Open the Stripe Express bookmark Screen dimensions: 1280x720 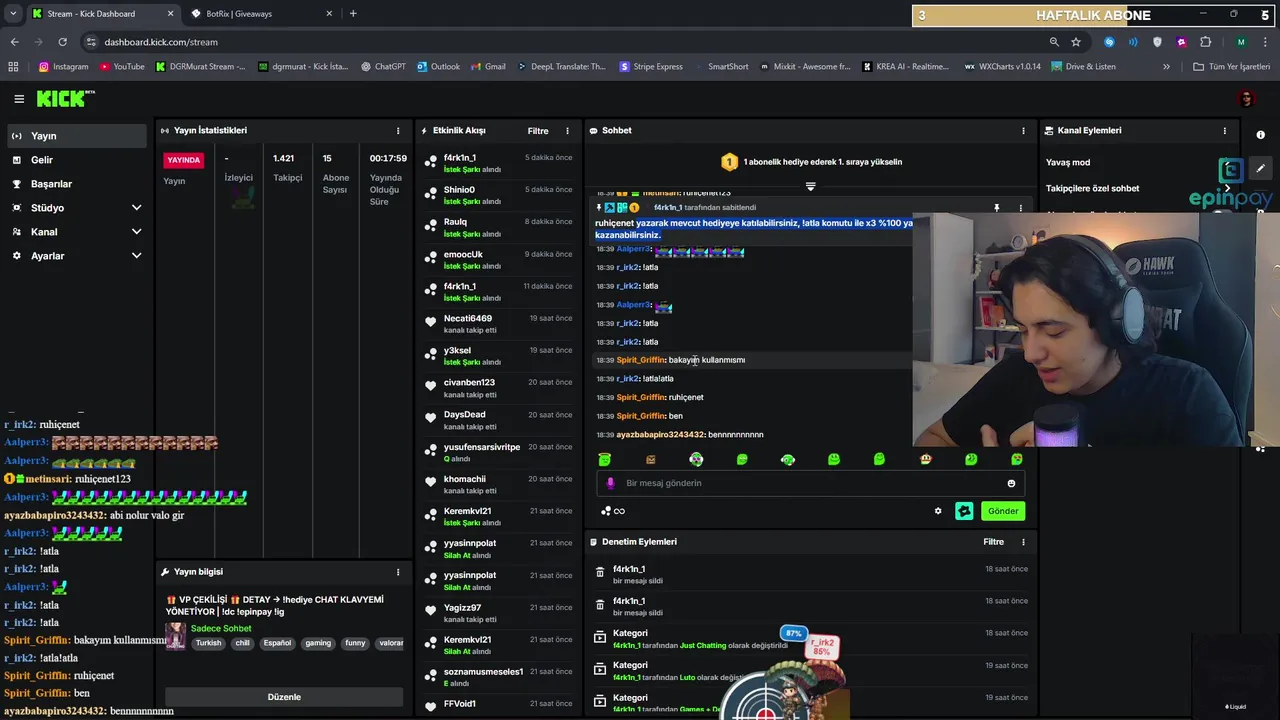(x=651, y=67)
